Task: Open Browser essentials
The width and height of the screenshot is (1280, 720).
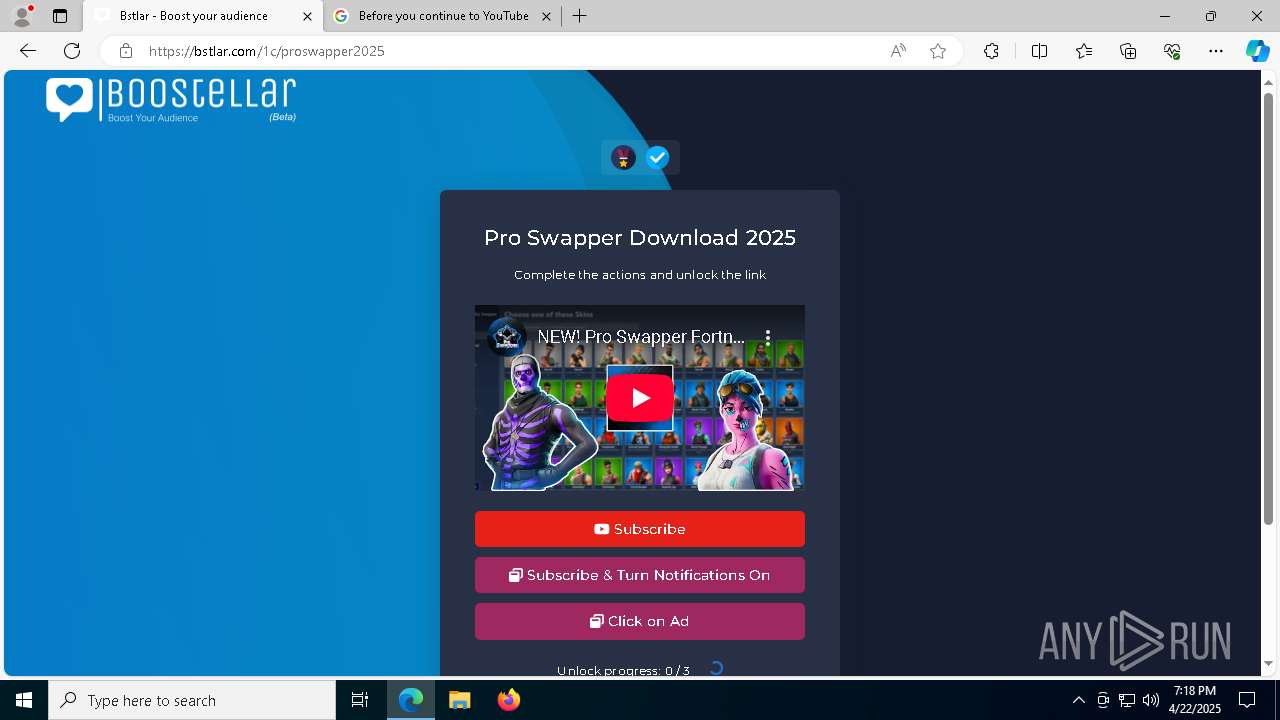Action: click(1172, 51)
